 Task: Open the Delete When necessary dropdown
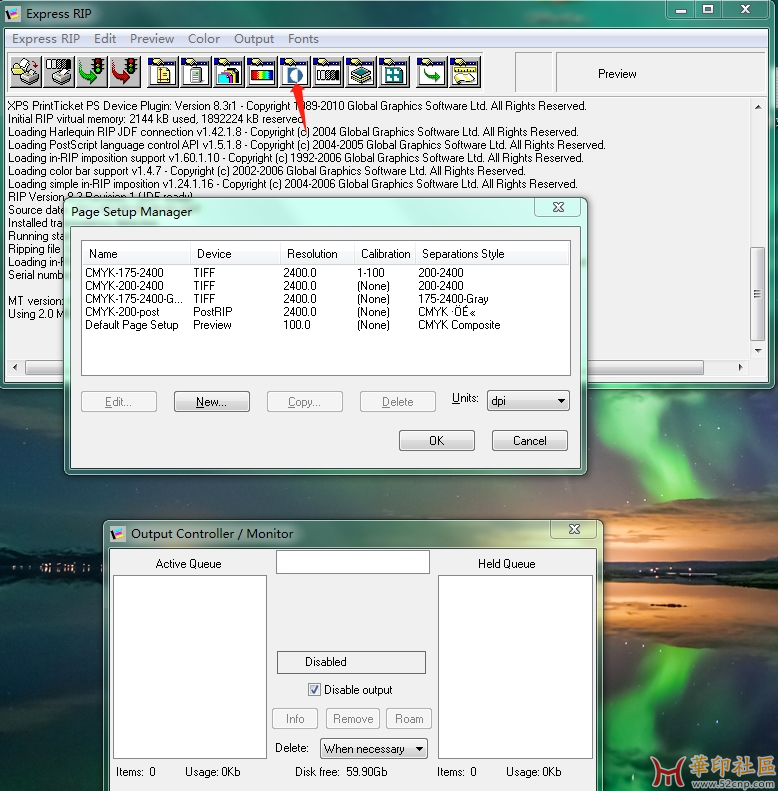click(x=373, y=749)
